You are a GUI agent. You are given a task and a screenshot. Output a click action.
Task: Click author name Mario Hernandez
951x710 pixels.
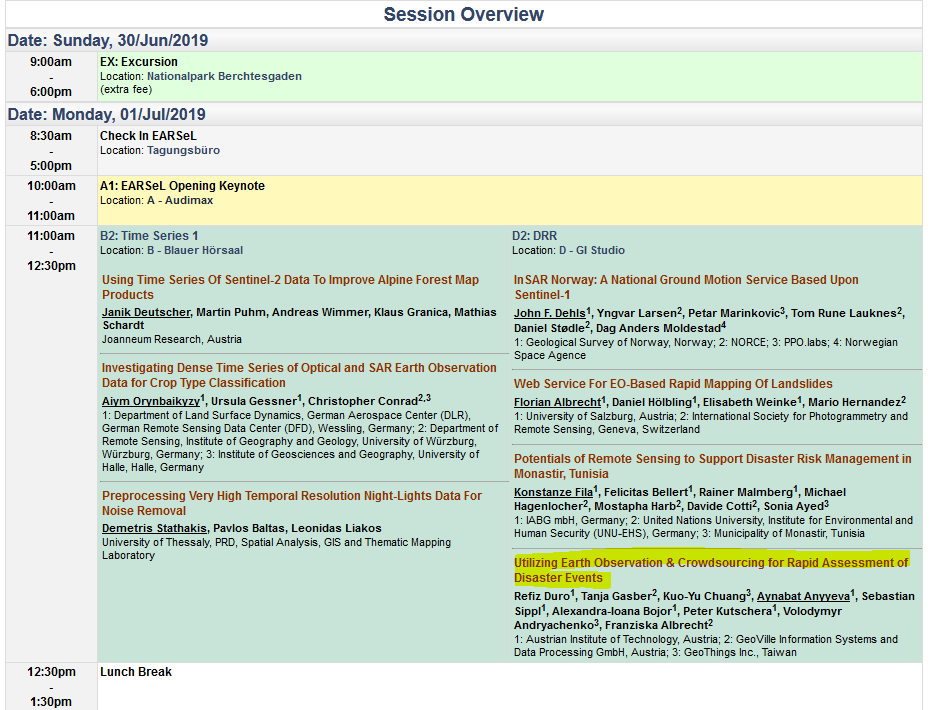coord(854,403)
